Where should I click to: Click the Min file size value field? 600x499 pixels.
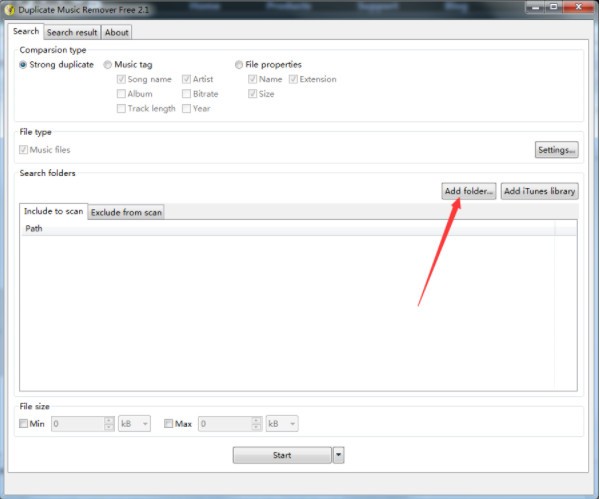click(78, 424)
